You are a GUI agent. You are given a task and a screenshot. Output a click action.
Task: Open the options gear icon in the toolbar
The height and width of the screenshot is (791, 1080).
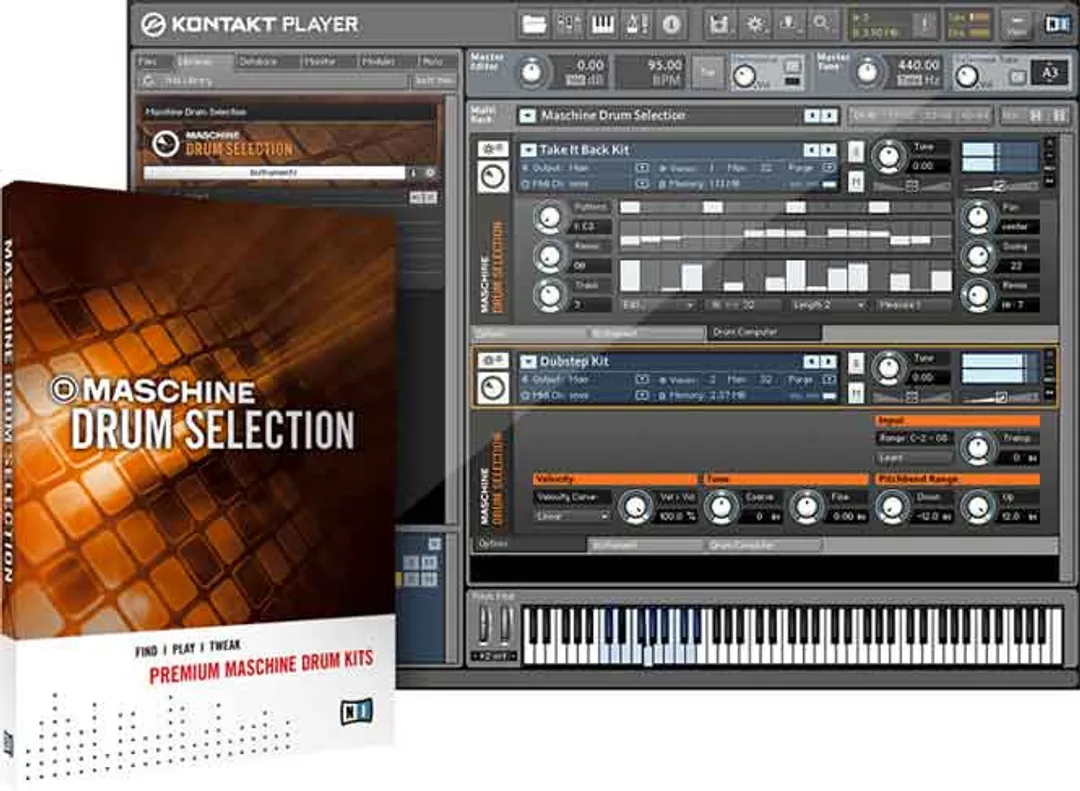757,22
